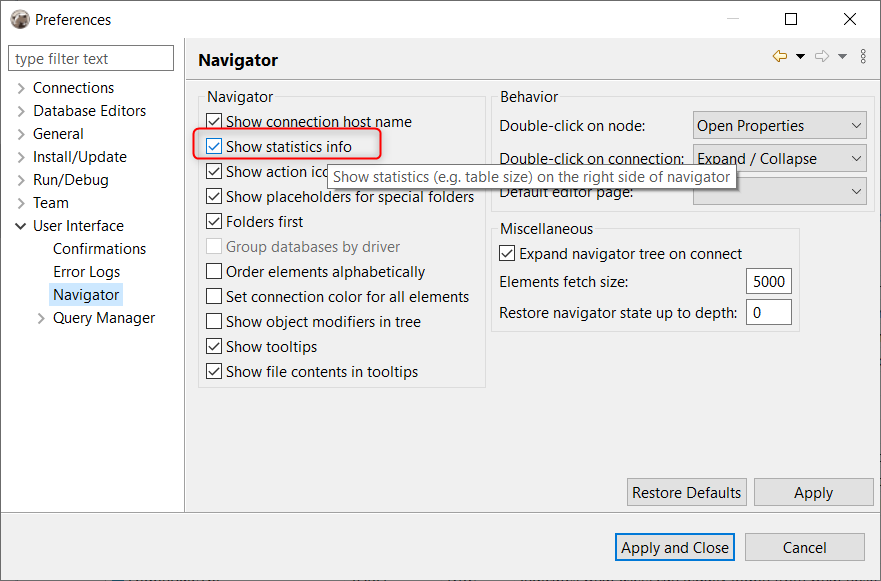Collapse the User Interface tree node
Image resolution: width=881 pixels, height=581 pixels.
click(21, 225)
